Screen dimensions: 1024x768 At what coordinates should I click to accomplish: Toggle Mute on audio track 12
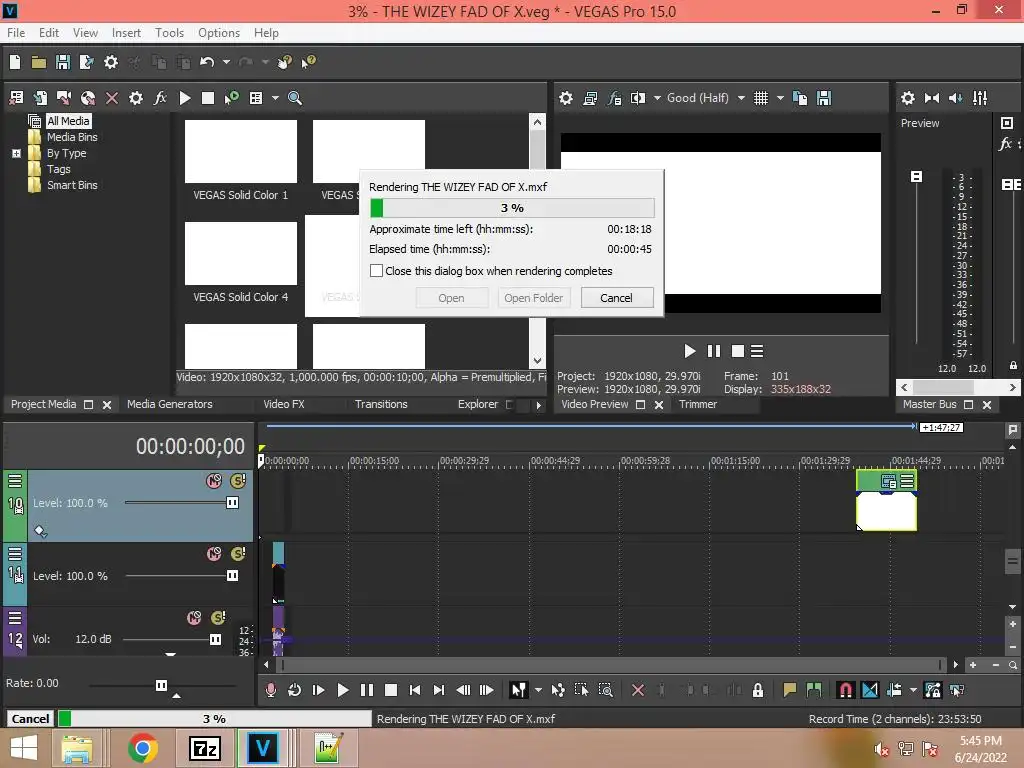pos(194,617)
